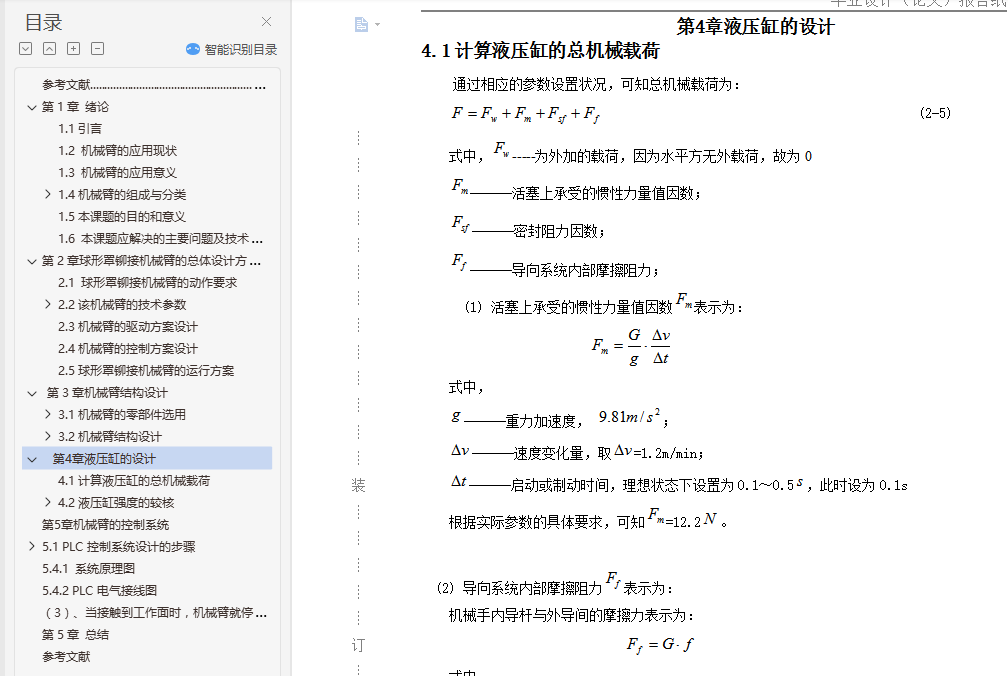
Task: Expand 2.2 该机械臂的技术参数
Action: pos(48,304)
